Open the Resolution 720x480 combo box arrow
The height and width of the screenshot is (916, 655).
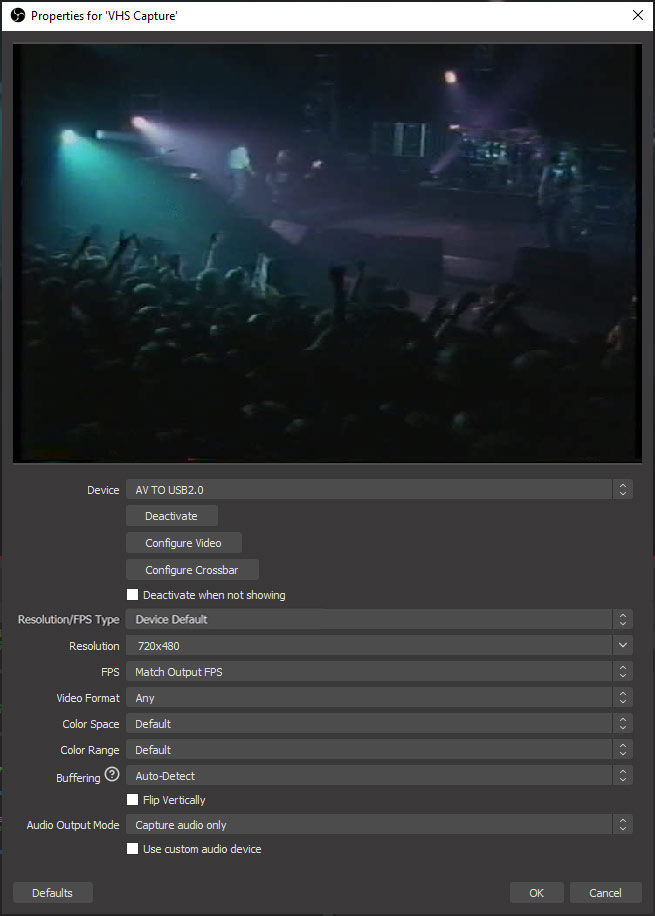[x=623, y=646]
